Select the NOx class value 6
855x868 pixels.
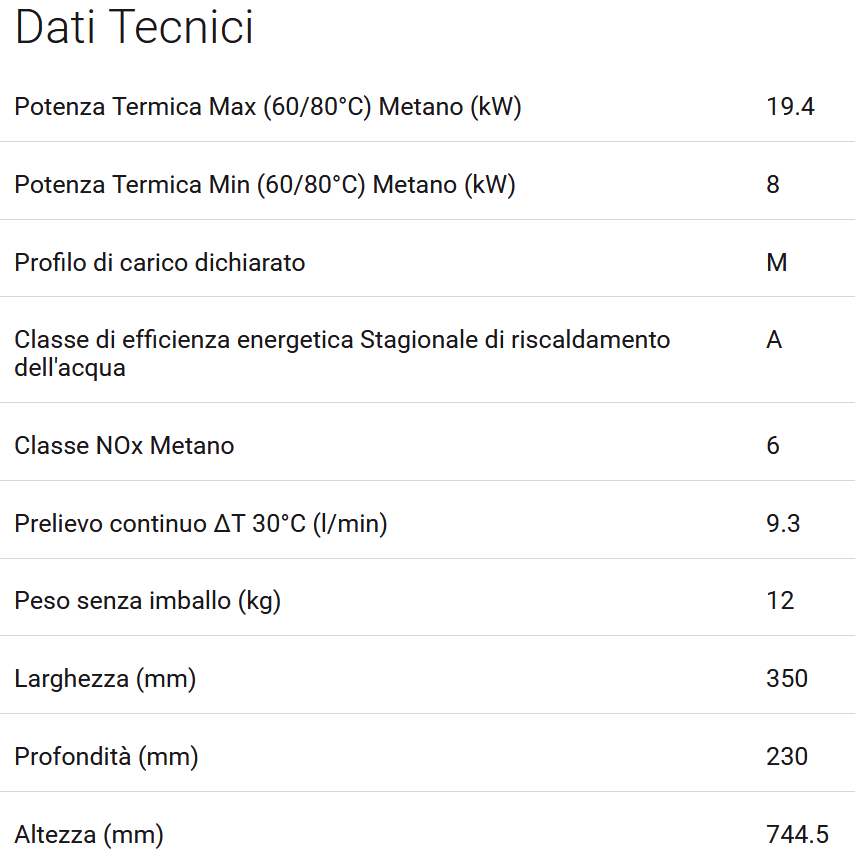point(773,445)
